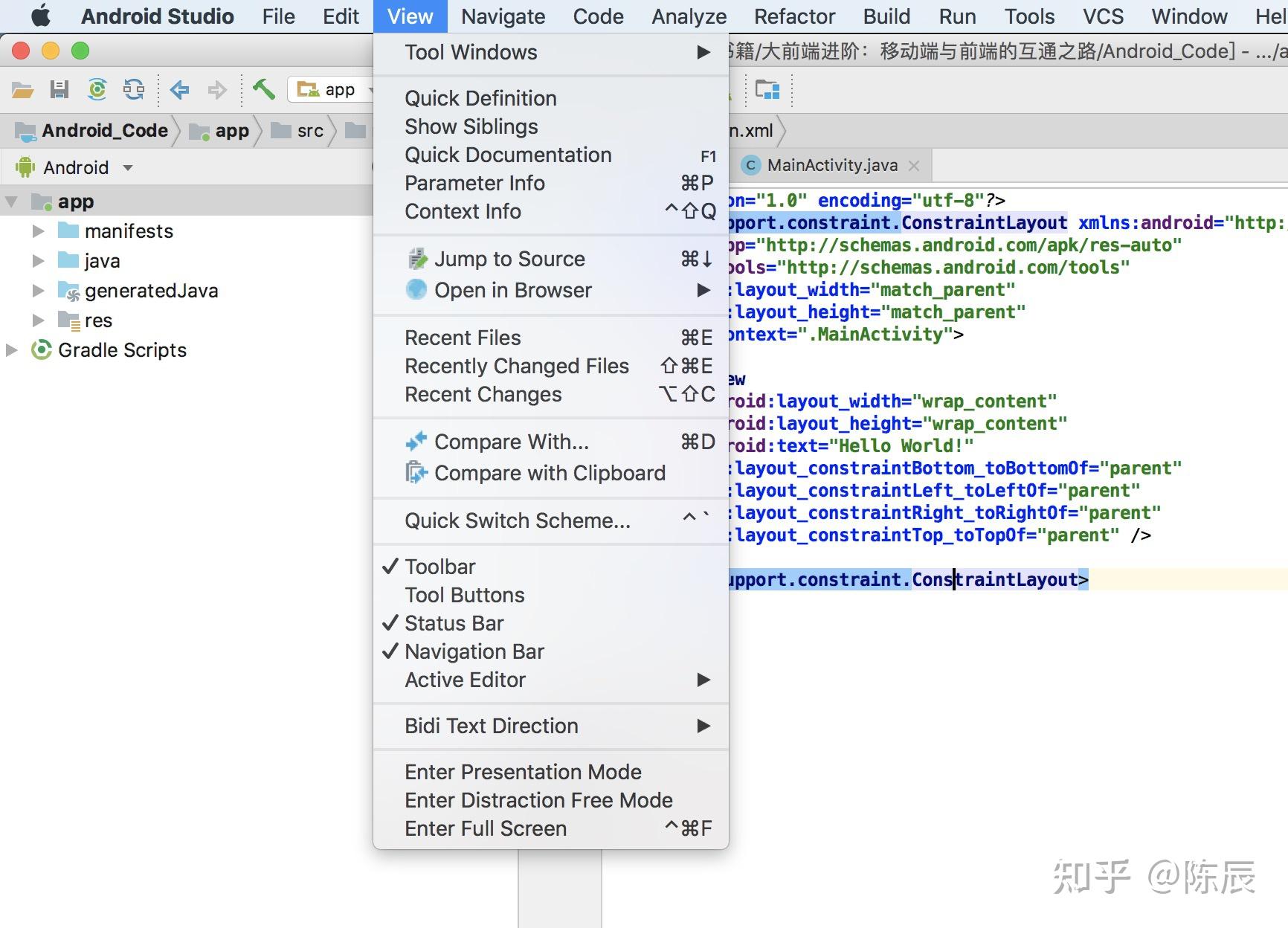
Task: Click the Android_Code breadcrumb folder icon
Action: (26, 132)
